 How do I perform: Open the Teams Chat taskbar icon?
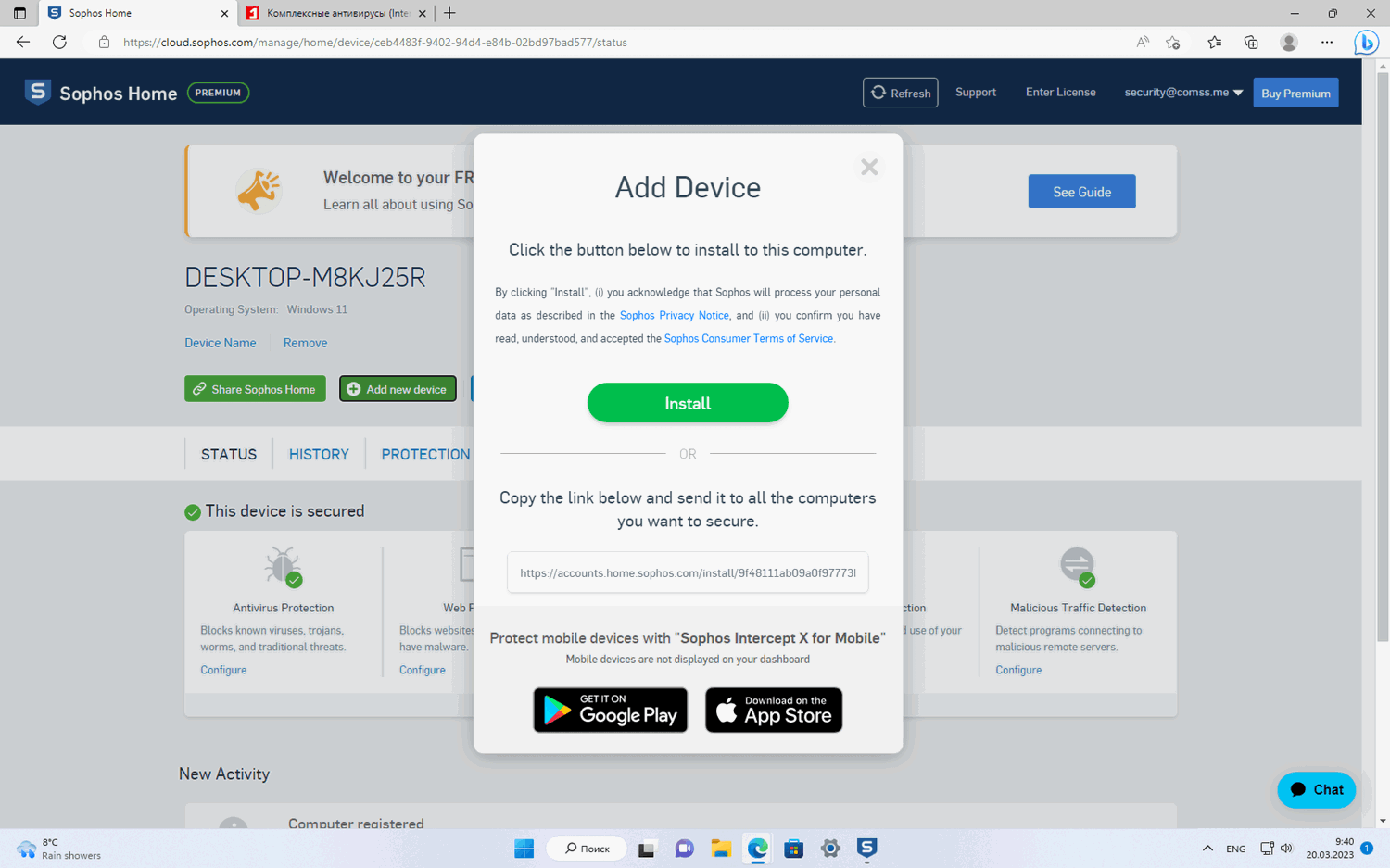coord(684,848)
